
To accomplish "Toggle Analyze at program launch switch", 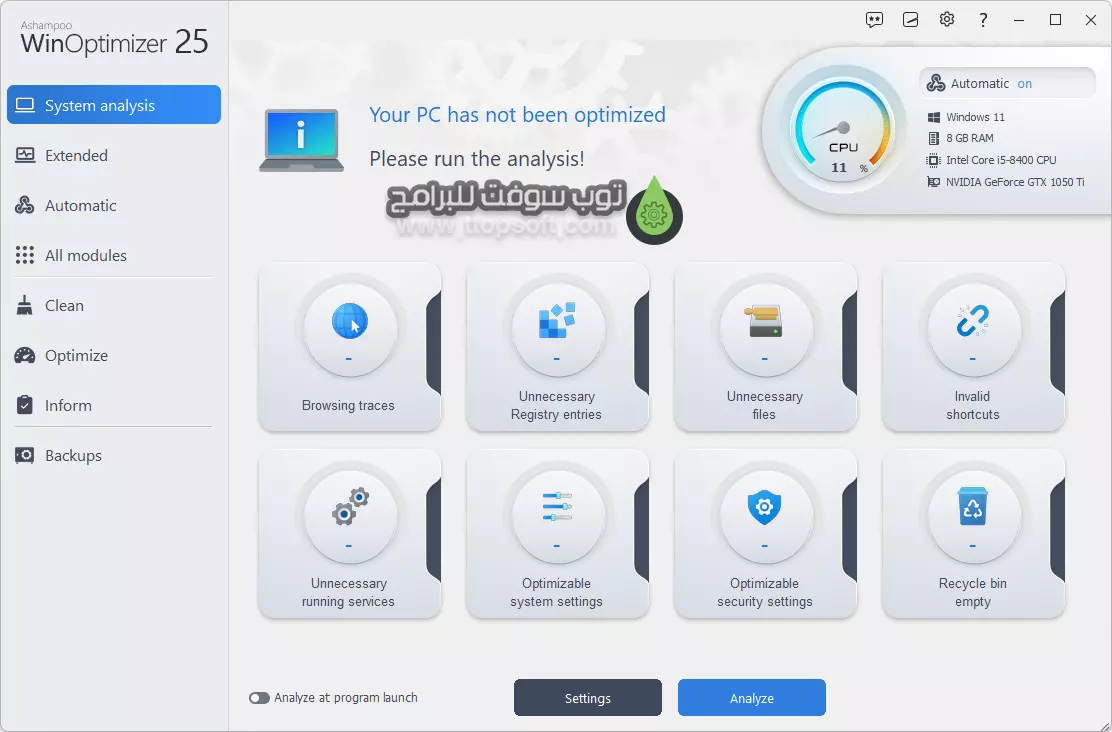I will tap(260, 698).
